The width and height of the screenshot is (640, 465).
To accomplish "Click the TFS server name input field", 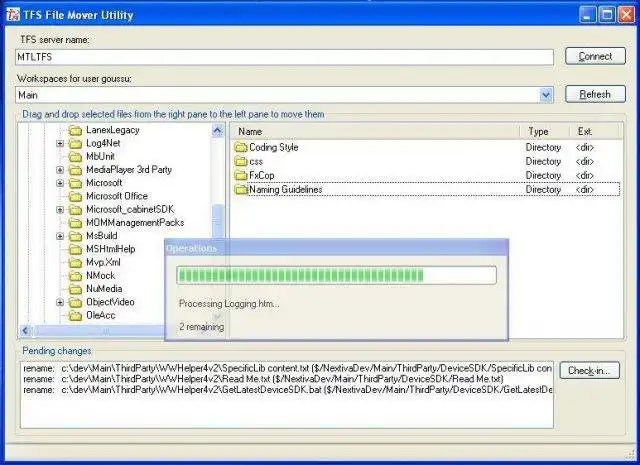I will point(284,57).
